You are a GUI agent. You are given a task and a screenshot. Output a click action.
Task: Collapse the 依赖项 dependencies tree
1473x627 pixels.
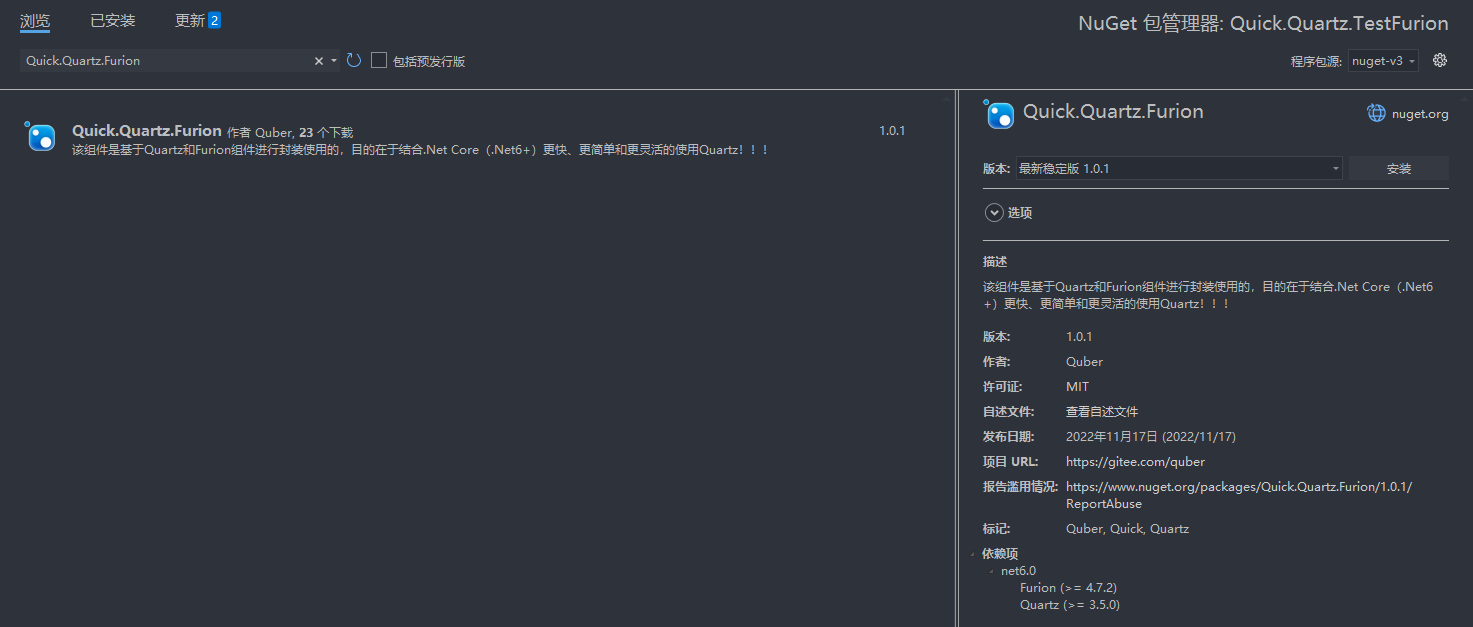coord(972,554)
